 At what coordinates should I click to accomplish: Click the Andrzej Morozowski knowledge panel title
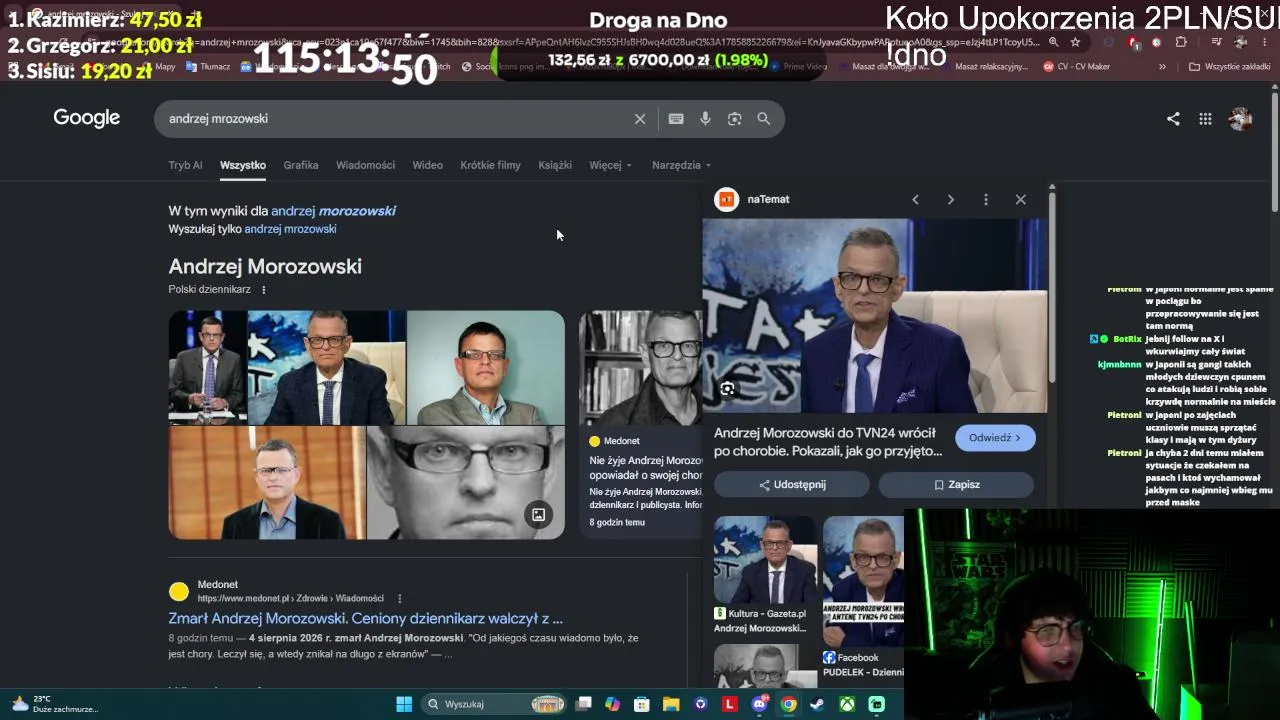pos(265,267)
